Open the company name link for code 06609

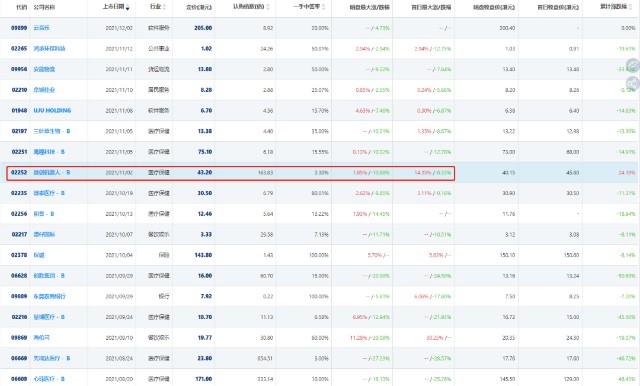pos(49,379)
